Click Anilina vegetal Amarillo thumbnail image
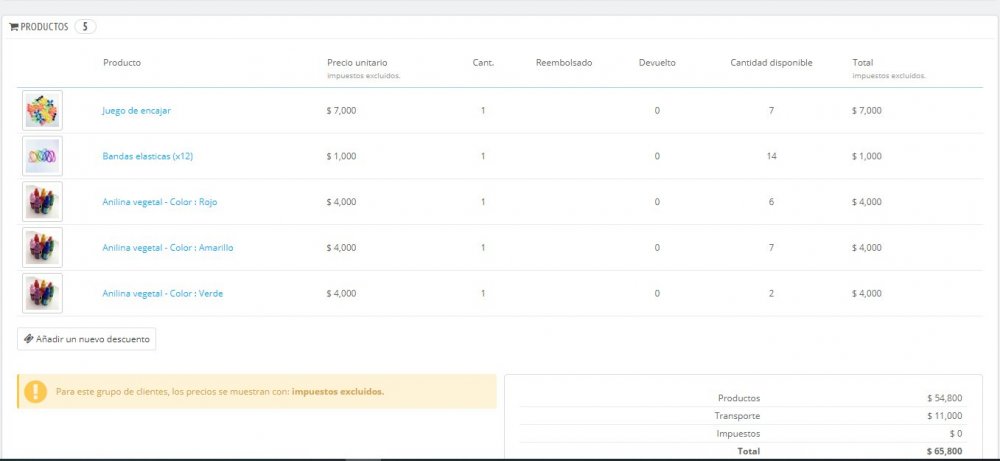 (42, 248)
